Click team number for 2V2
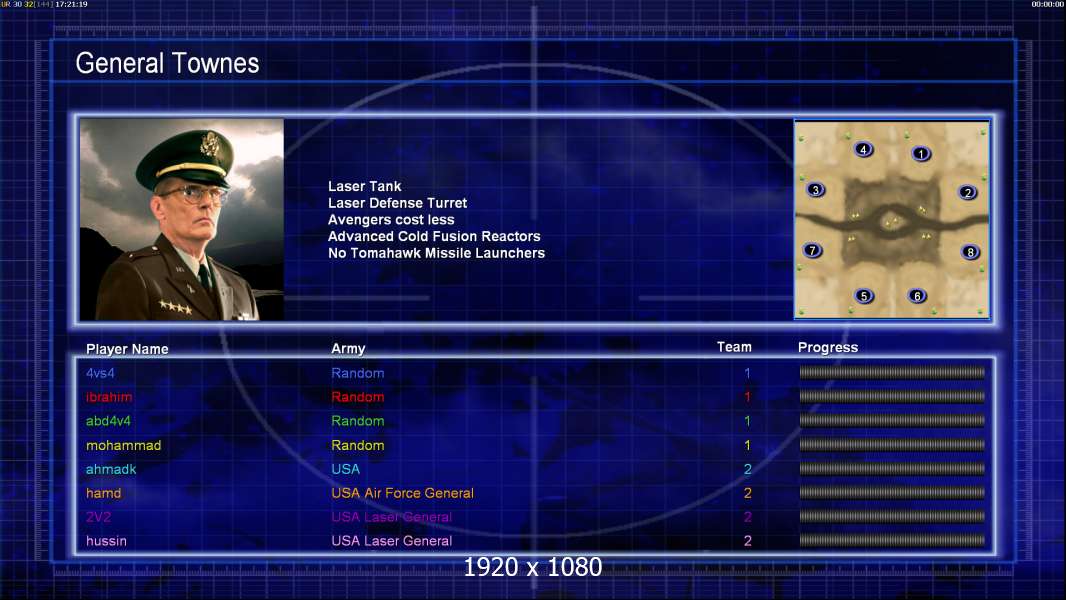Screen dimensions: 1066x600 (x=747, y=517)
